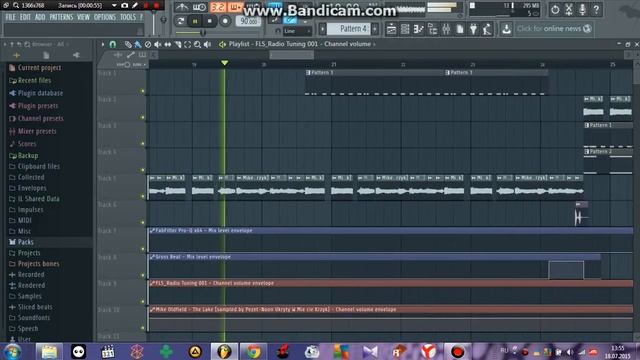Click the Playlist horizontal scrollbar thumb
Viewport: 640px width, 360px height.
291,55
